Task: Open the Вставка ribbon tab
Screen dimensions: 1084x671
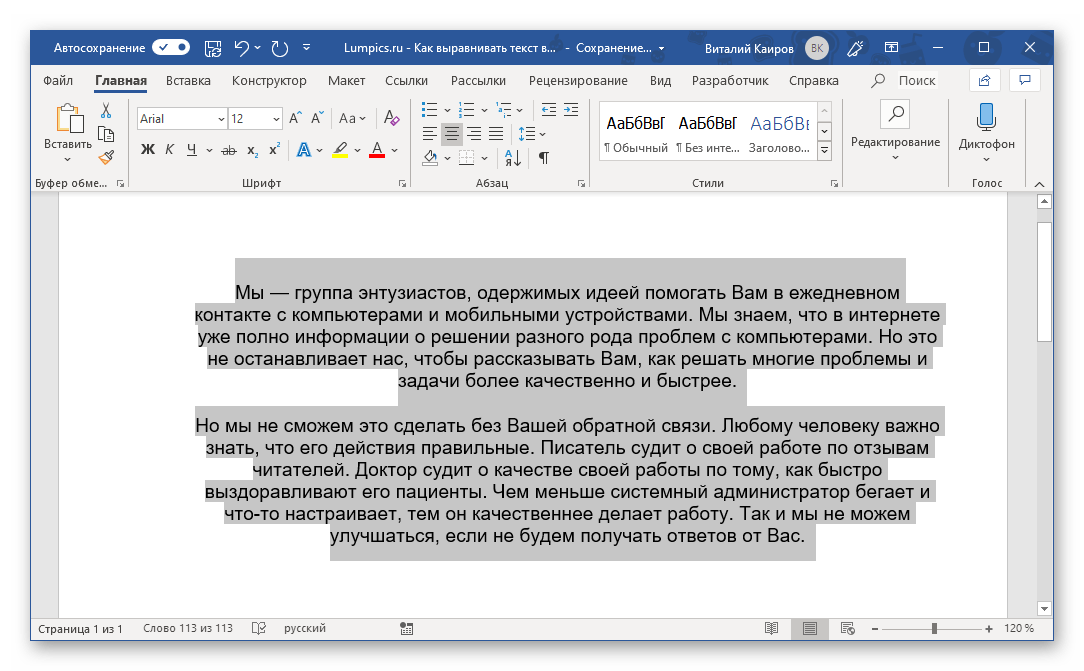Action: 188,80
